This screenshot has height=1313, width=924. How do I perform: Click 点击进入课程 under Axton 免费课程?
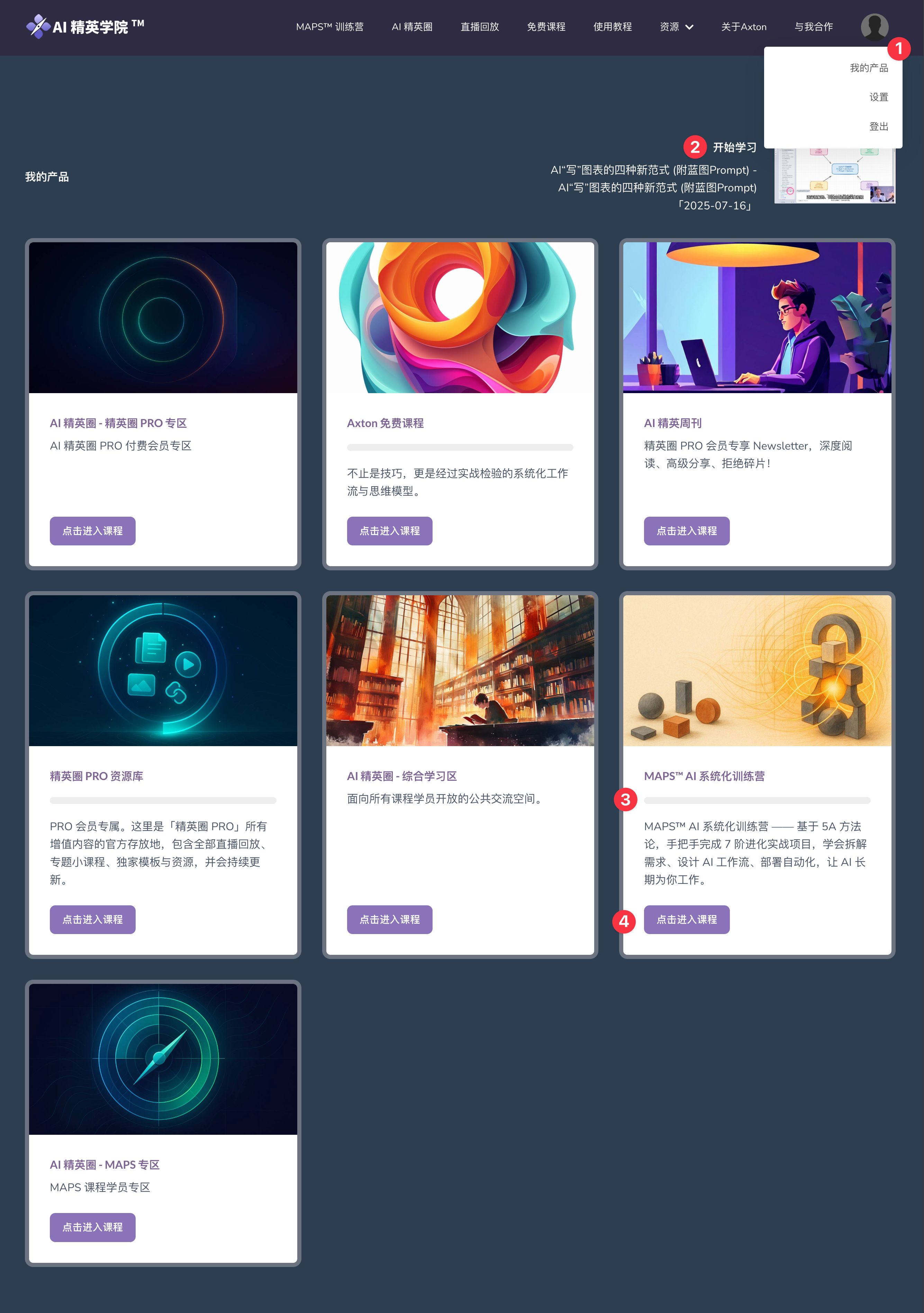[389, 531]
